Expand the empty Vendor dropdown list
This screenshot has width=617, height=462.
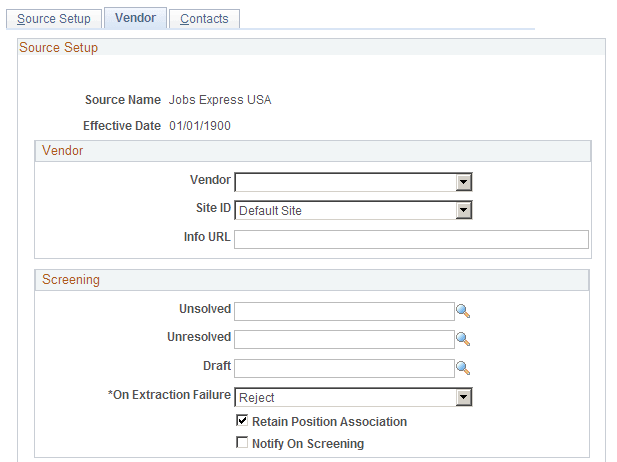point(463,182)
